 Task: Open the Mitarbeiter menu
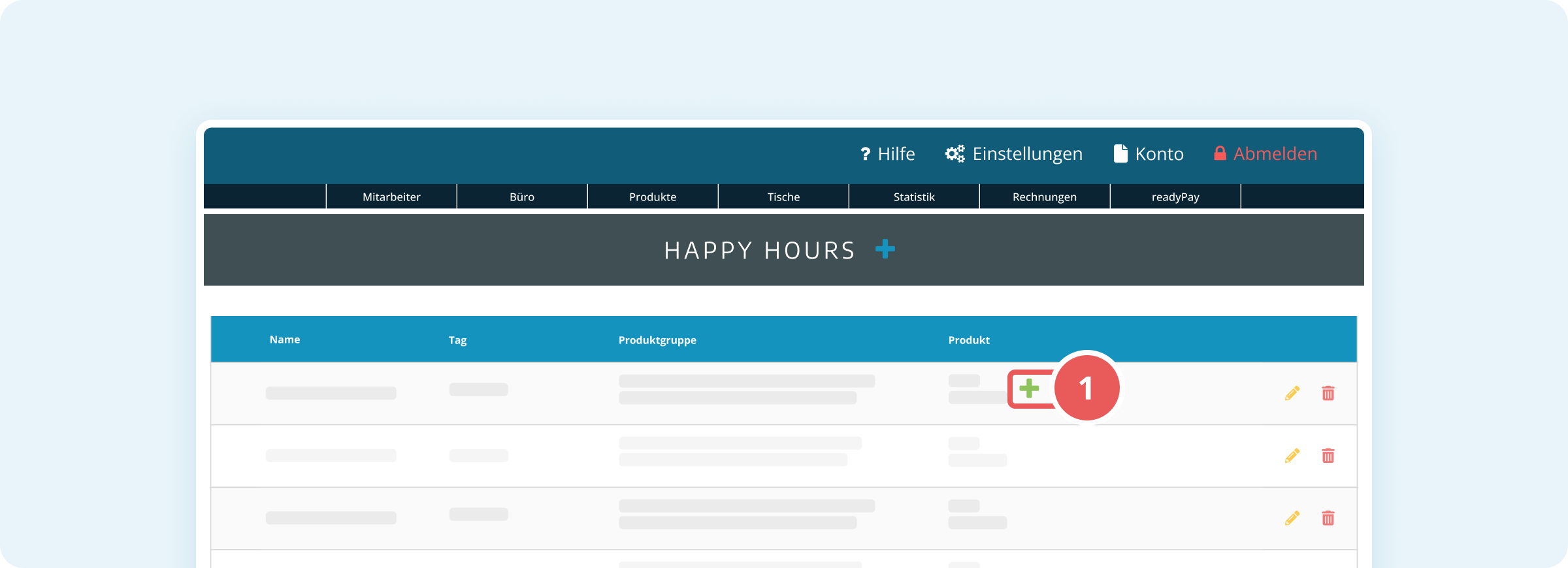pos(391,197)
